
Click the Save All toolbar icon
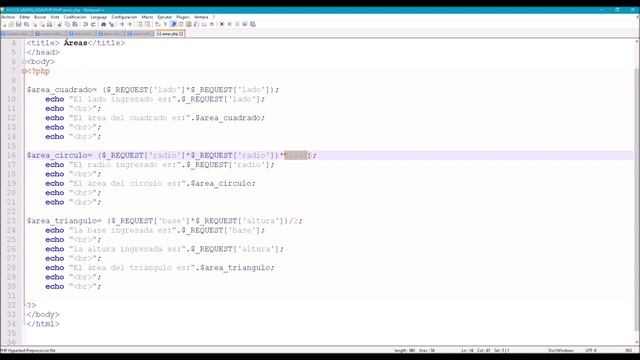[x=26, y=24]
